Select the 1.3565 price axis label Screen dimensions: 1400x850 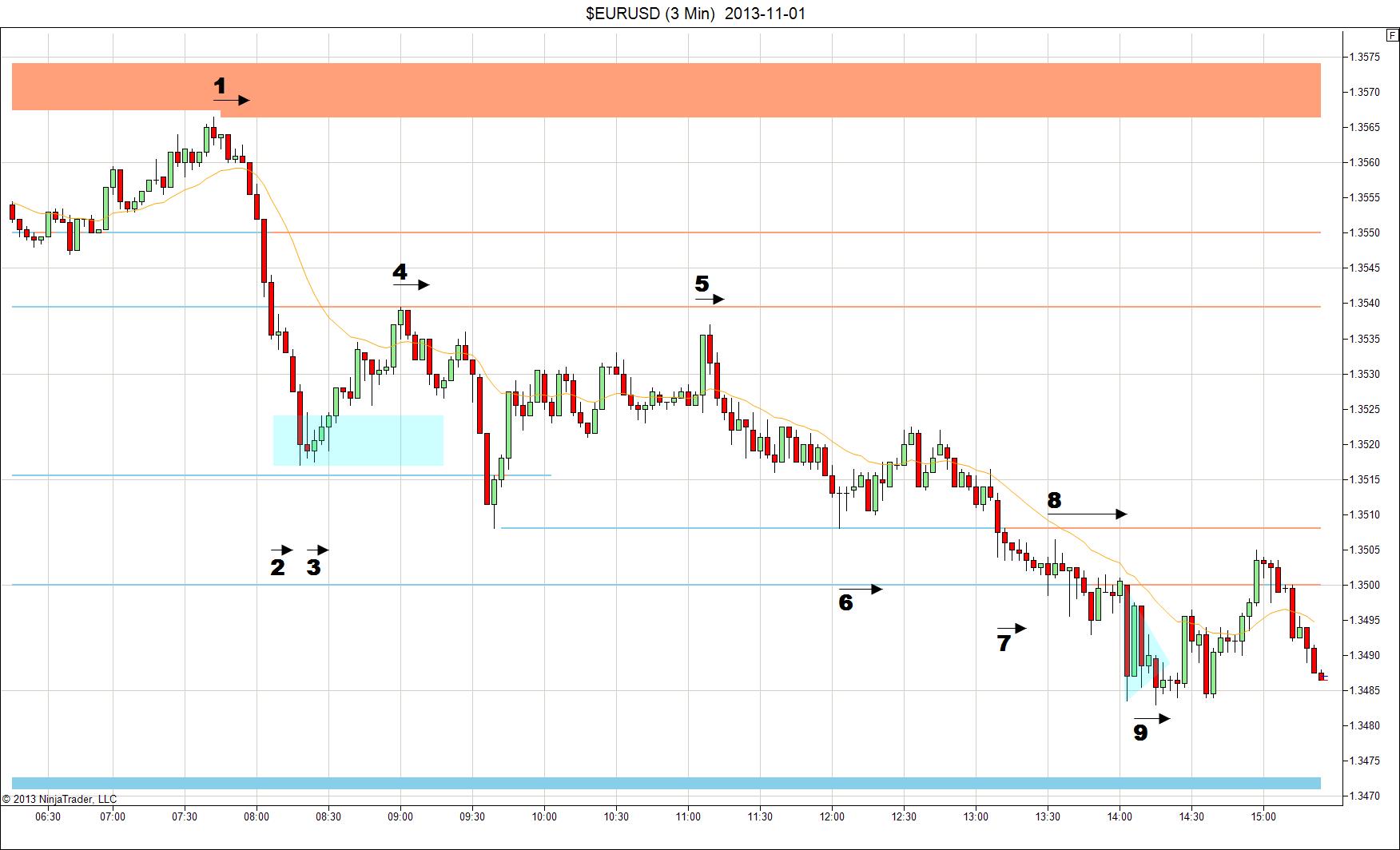point(1365,127)
